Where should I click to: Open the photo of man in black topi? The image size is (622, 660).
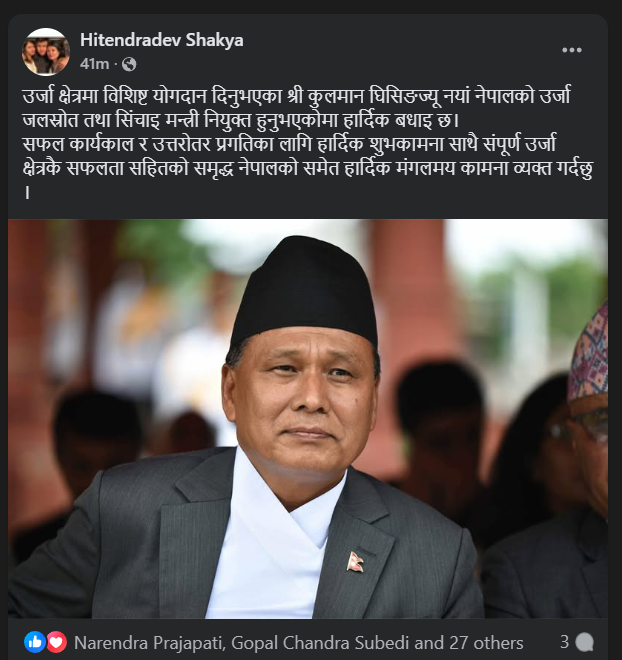308,418
